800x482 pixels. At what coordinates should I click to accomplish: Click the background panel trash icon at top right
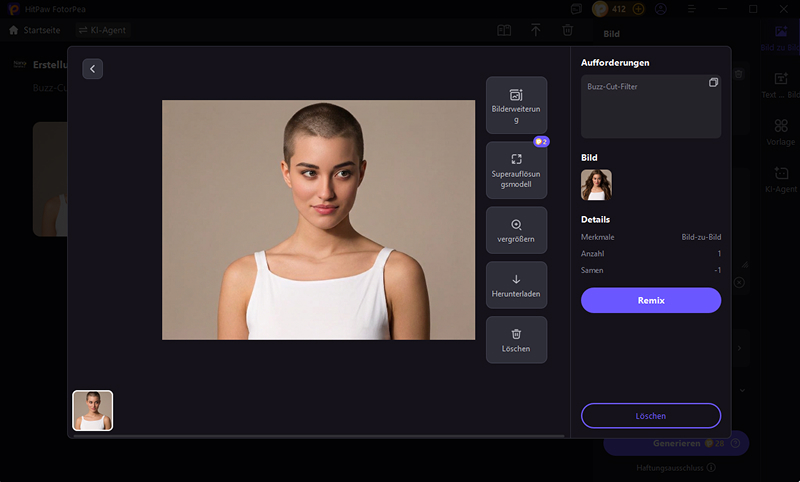point(738,74)
